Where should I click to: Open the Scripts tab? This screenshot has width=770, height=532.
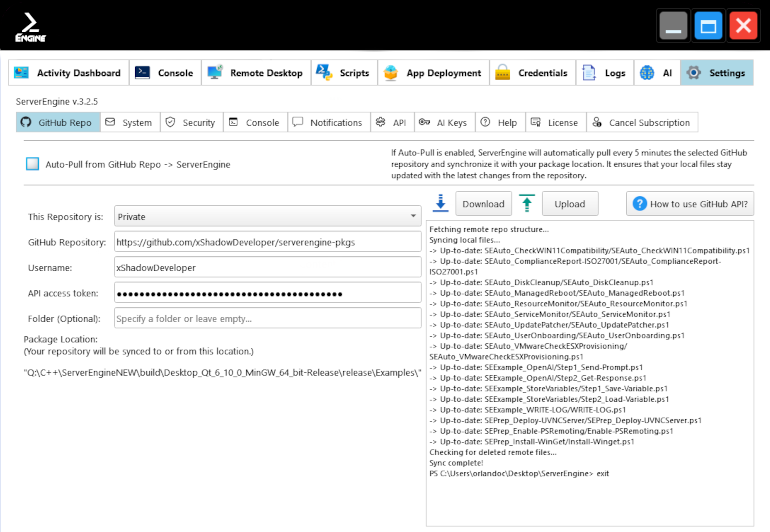[342, 73]
